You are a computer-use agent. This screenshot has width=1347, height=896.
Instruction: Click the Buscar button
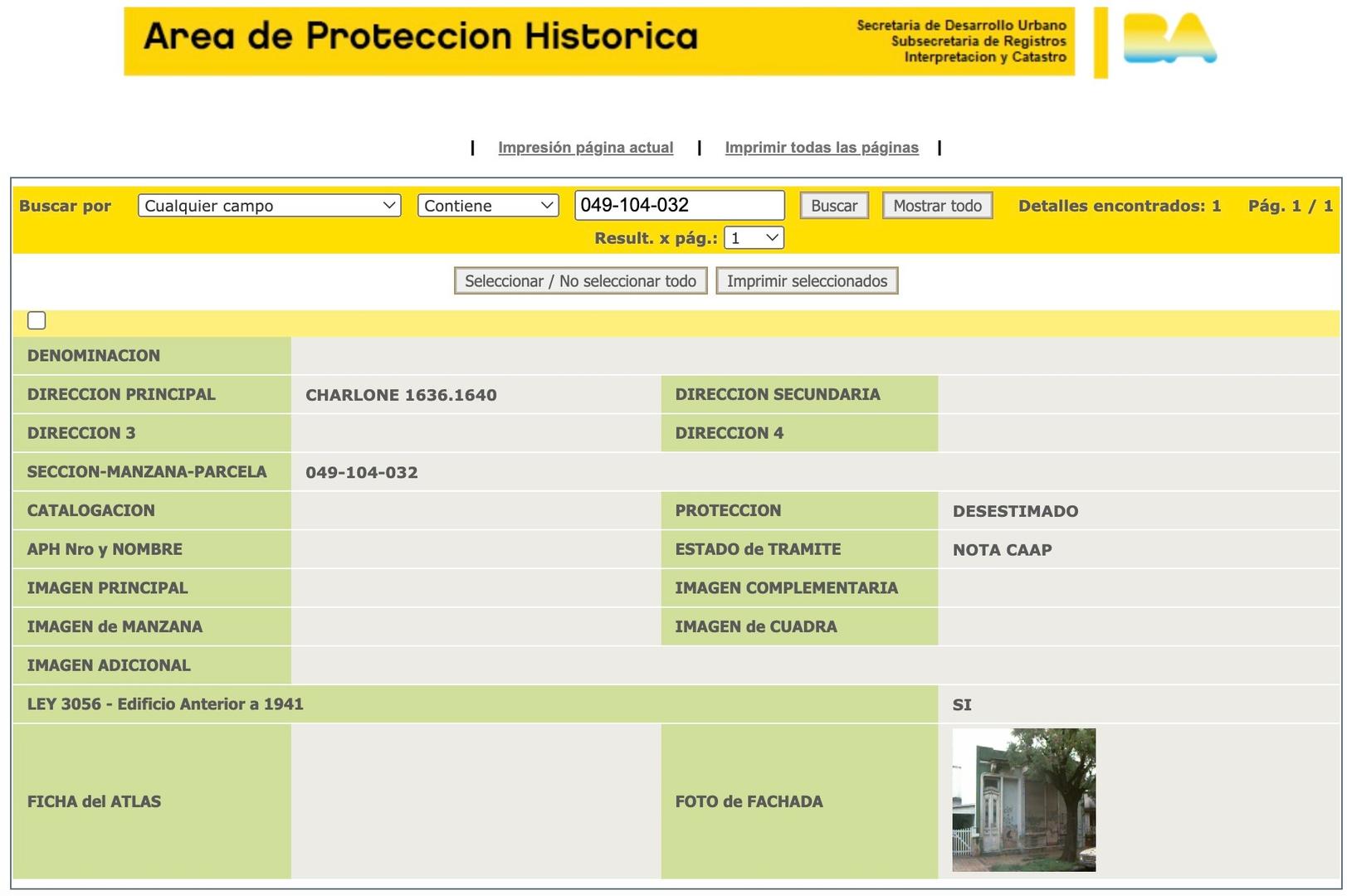click(x=834, y=206)
